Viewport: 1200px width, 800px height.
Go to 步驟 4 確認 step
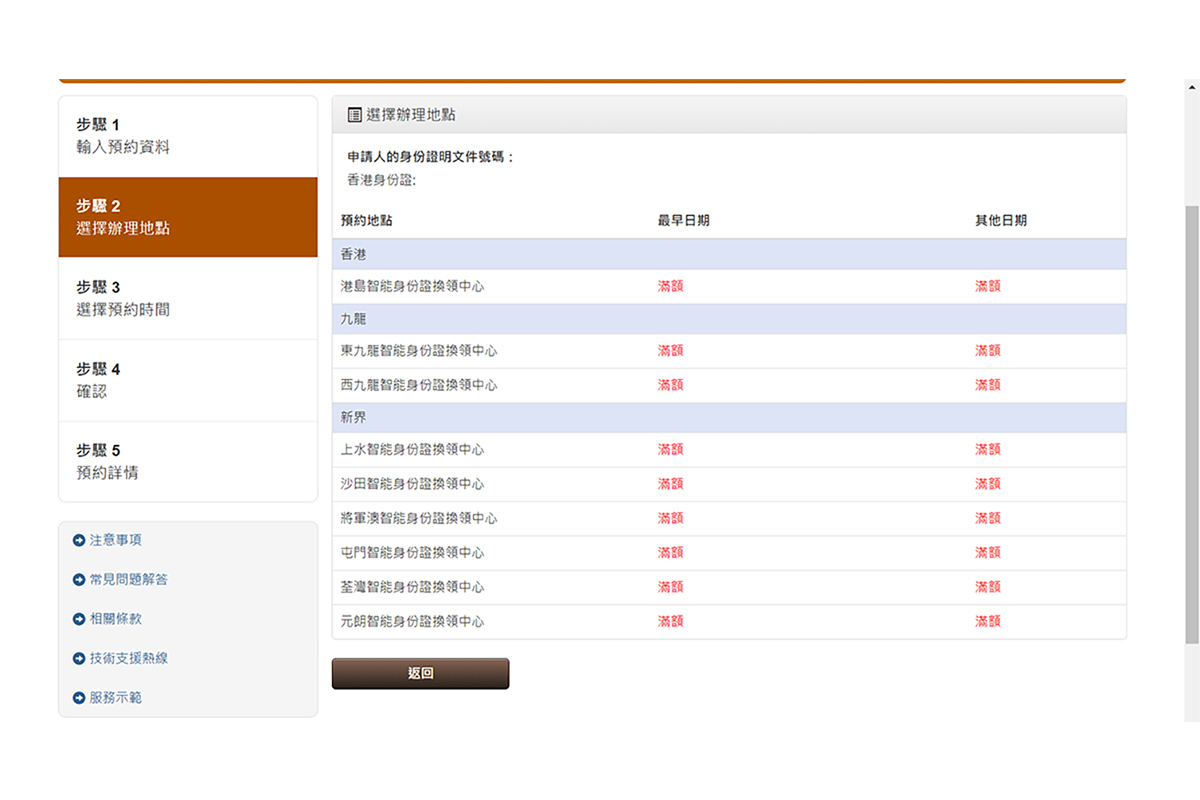188,380
